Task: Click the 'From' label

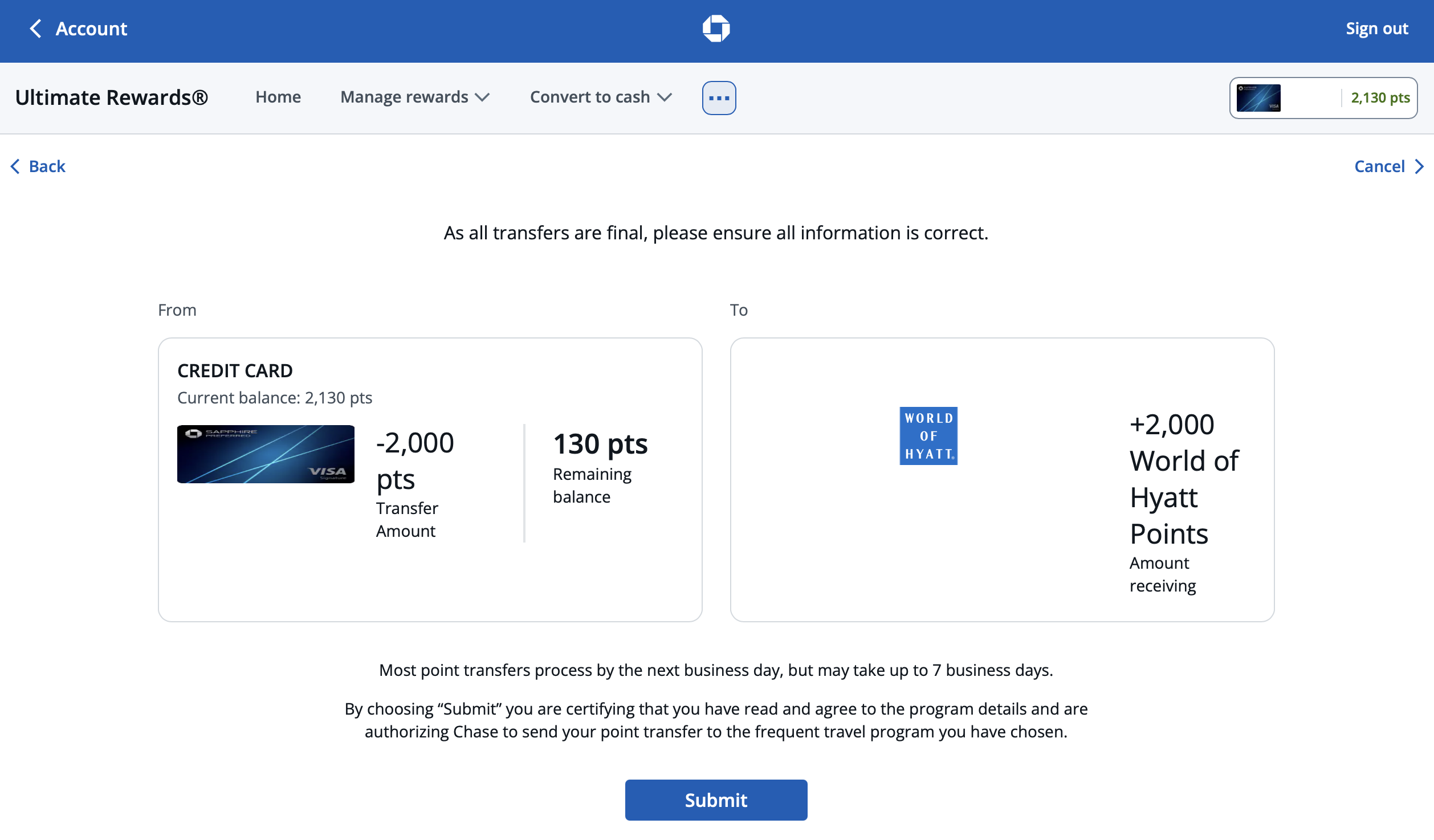Action: 177,310
